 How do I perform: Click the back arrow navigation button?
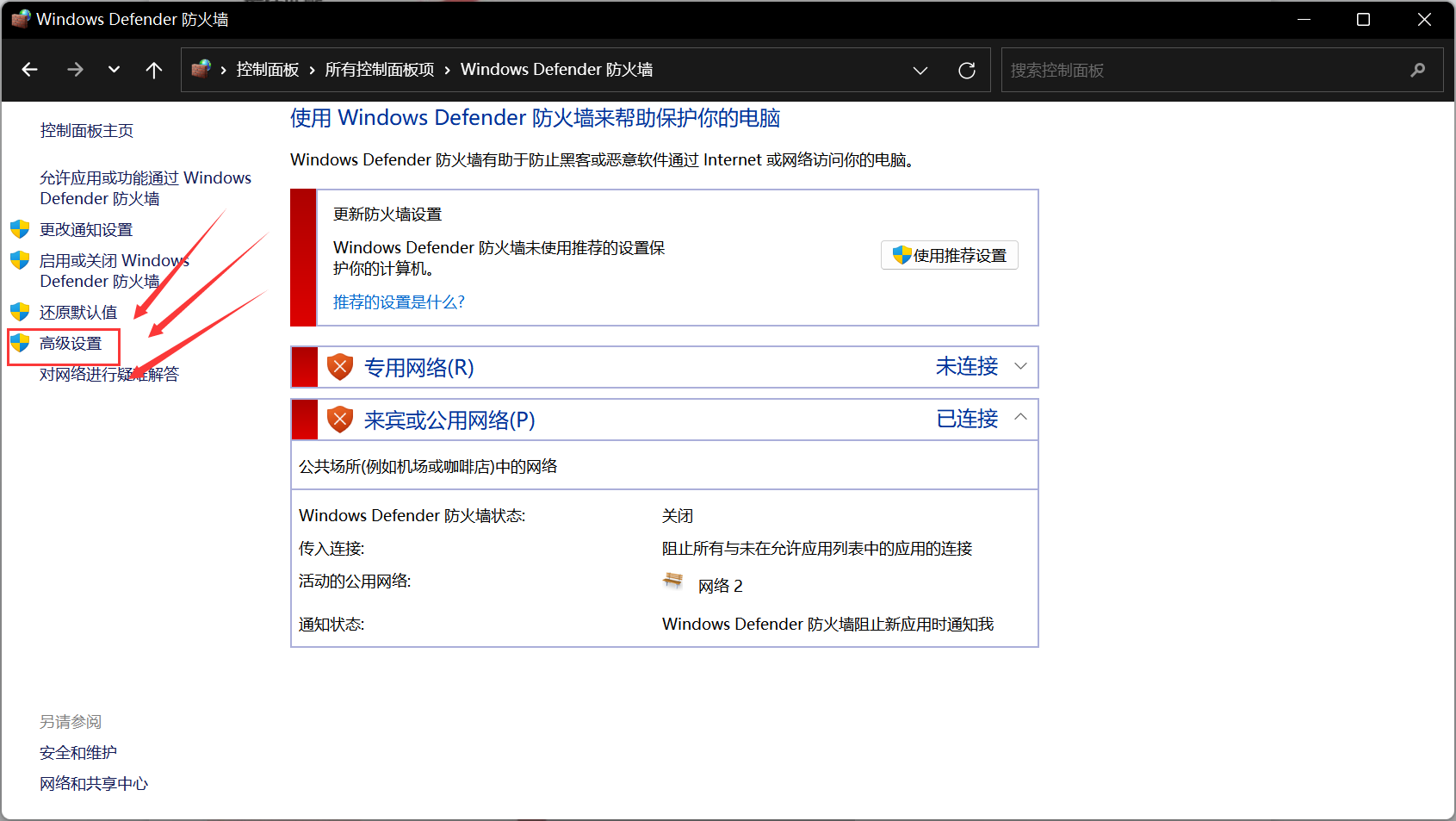point(30,70)
